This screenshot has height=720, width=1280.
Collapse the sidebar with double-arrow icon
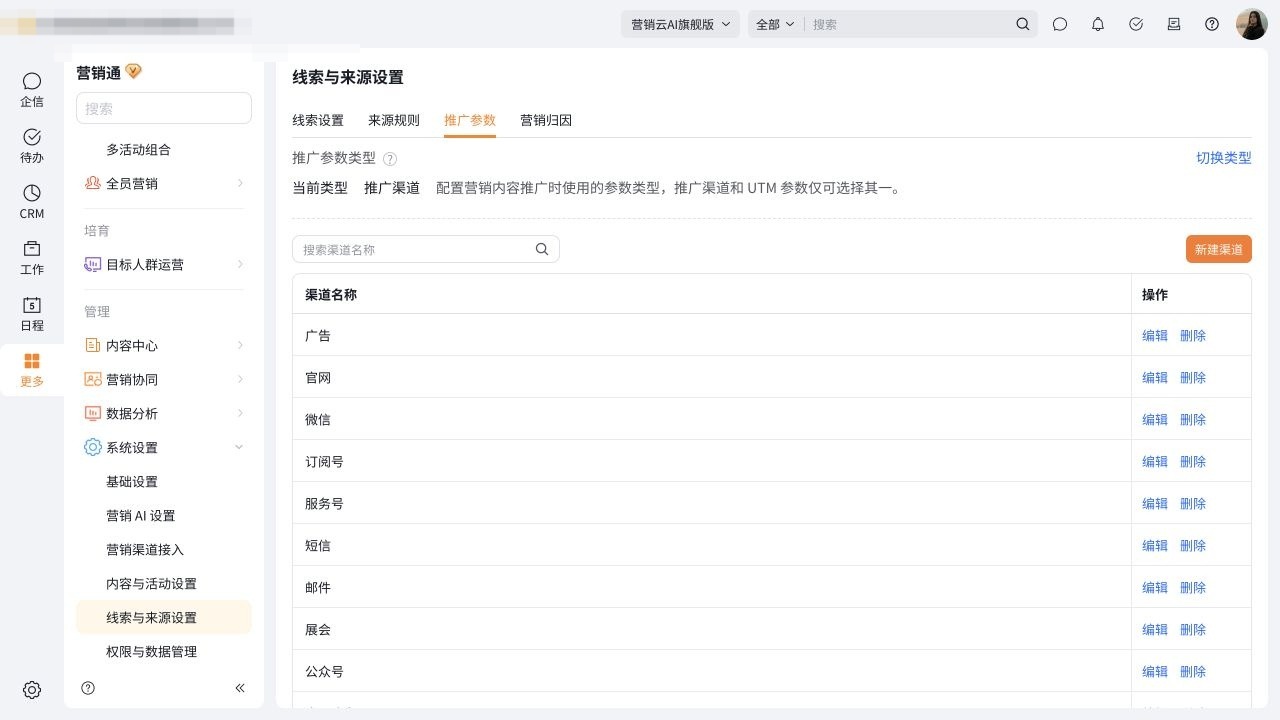point(240,688)
